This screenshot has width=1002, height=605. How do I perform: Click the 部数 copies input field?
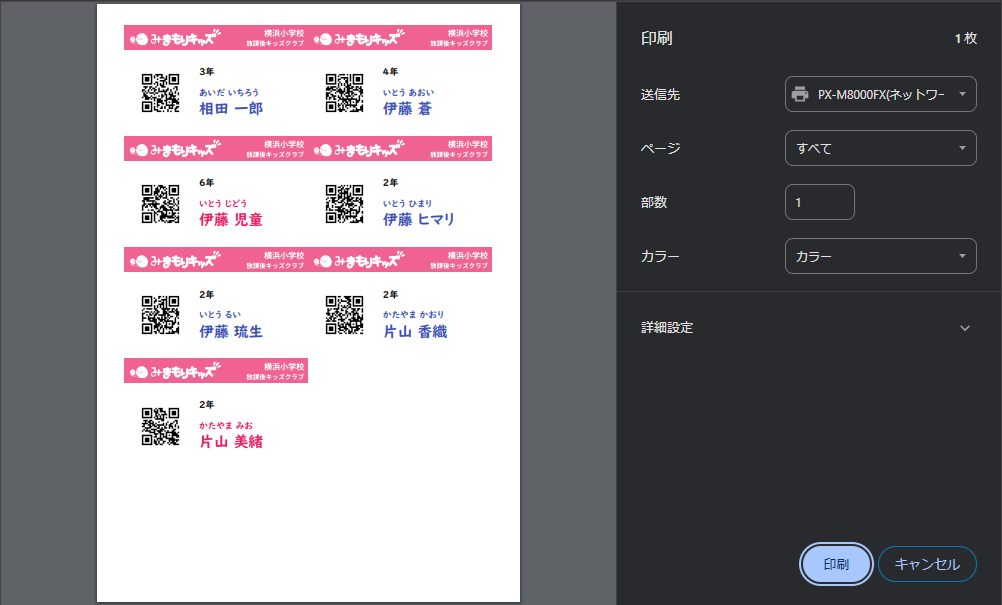click(x=819, y=202)
